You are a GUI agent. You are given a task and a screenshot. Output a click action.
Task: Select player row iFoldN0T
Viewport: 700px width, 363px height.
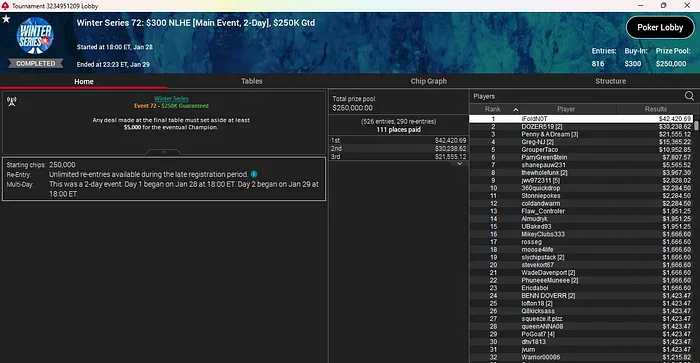pos(581,119)
